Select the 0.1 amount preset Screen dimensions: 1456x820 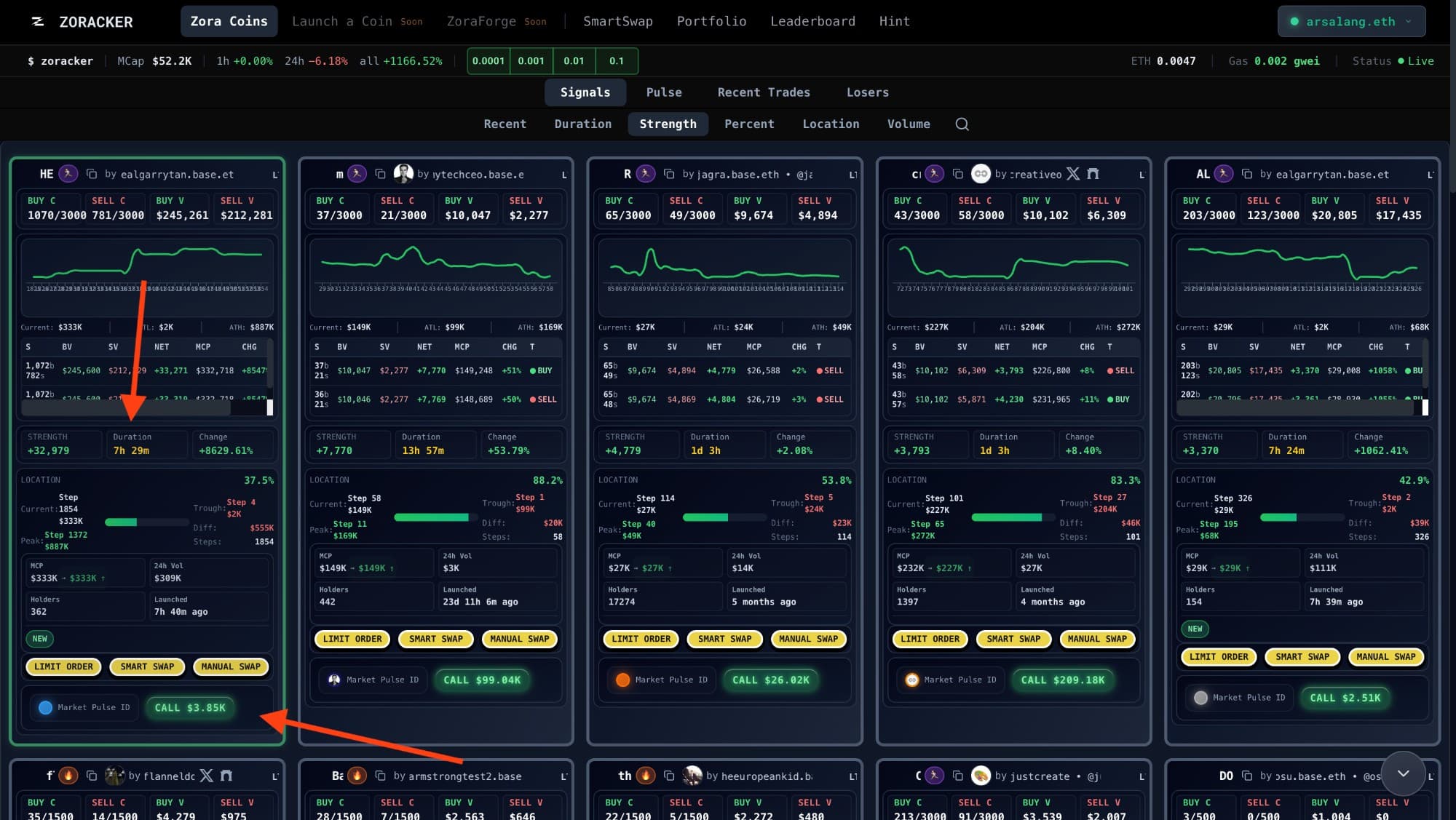(616, 61)
